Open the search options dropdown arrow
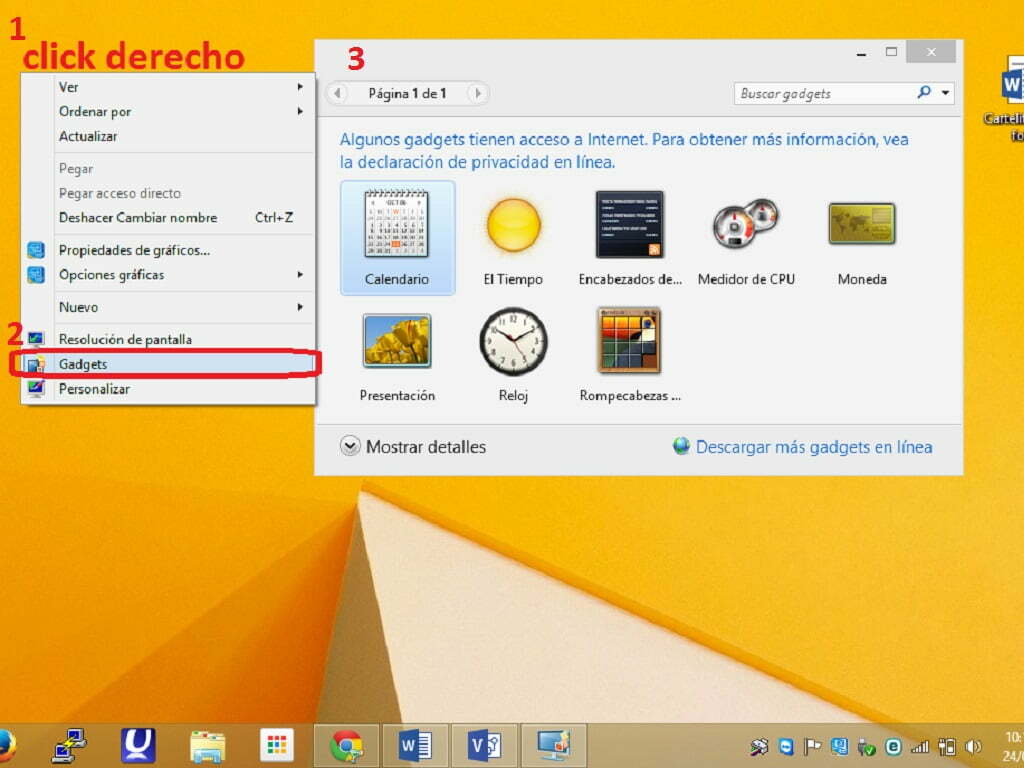Viewport: 1024px width, 768px height. coord(946,93)
